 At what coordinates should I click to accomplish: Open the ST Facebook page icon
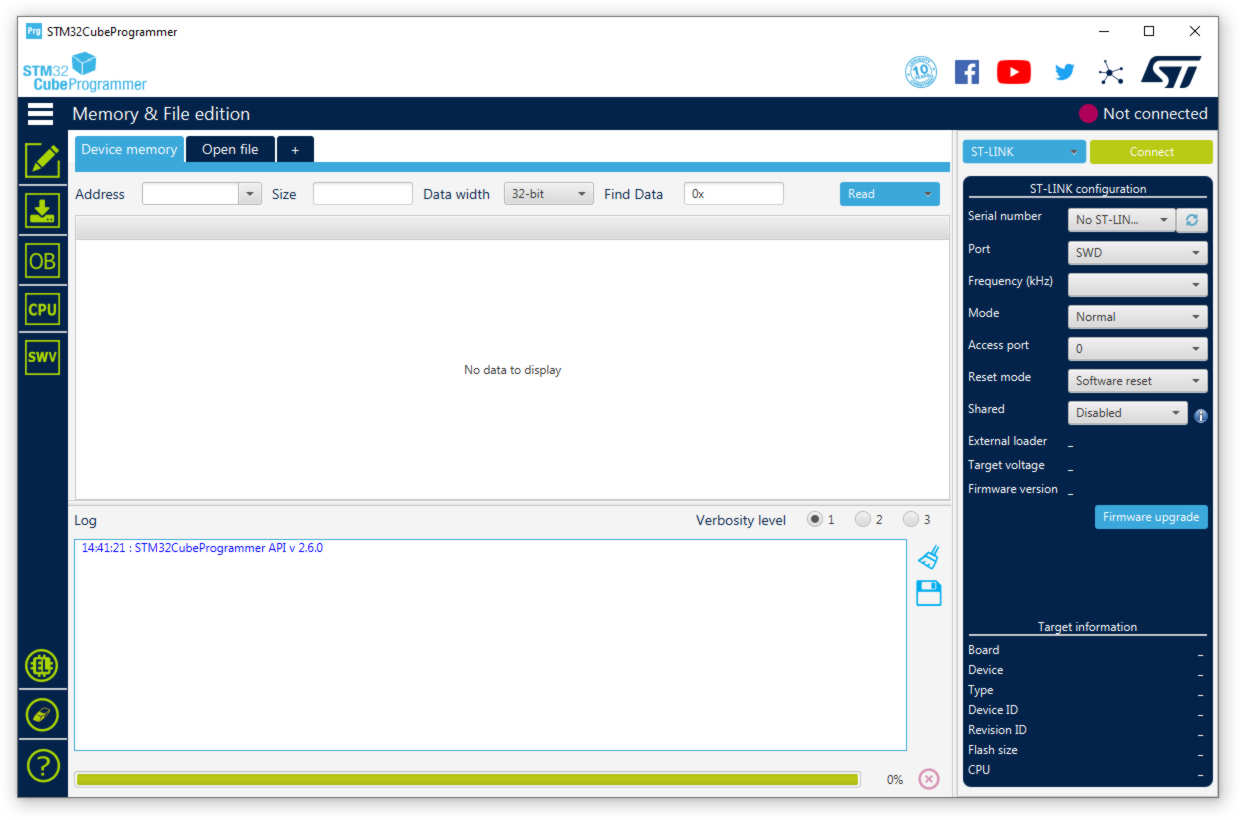coord(967,72)
